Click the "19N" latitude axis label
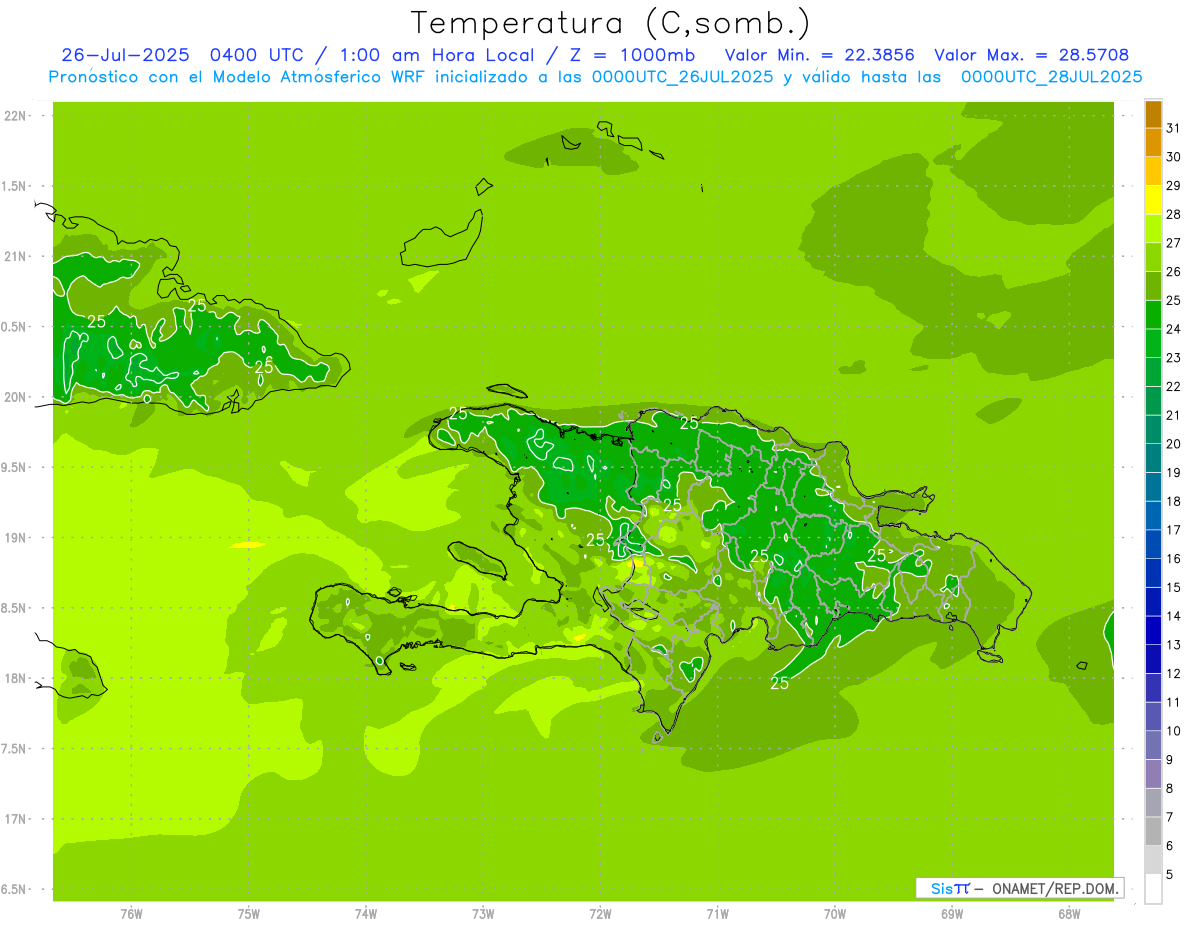Viewport: 1200px width, 927px height. (14, 537)
